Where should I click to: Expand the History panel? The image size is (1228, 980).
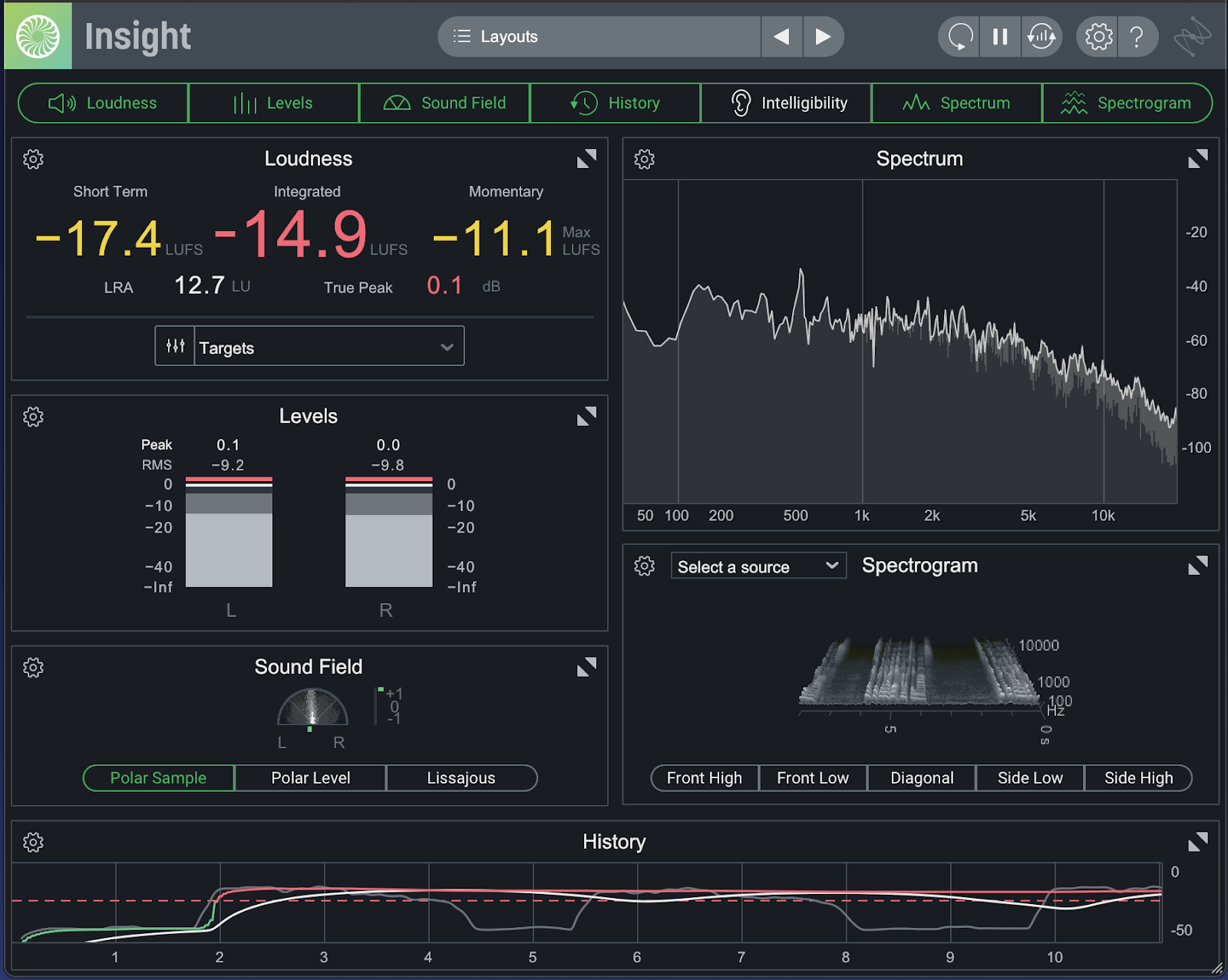(1197, 842)
